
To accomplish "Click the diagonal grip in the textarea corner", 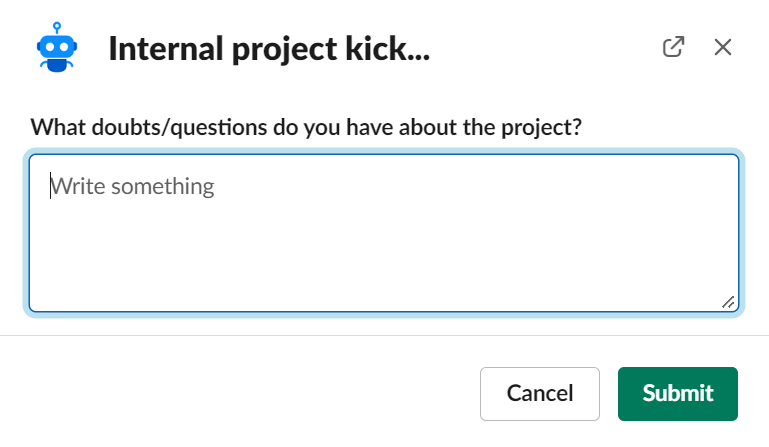I will [x=728, y=302].
